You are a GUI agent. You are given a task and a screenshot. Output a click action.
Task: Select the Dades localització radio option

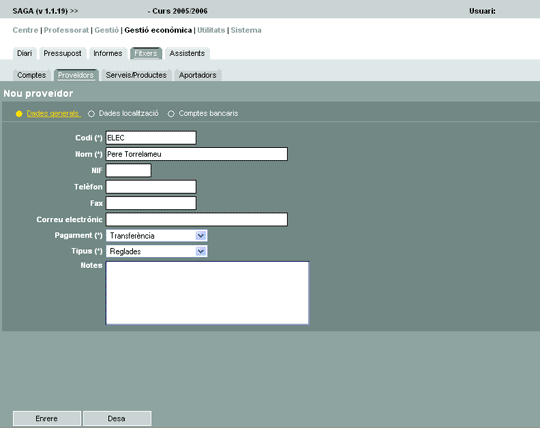tap(91, 114)
